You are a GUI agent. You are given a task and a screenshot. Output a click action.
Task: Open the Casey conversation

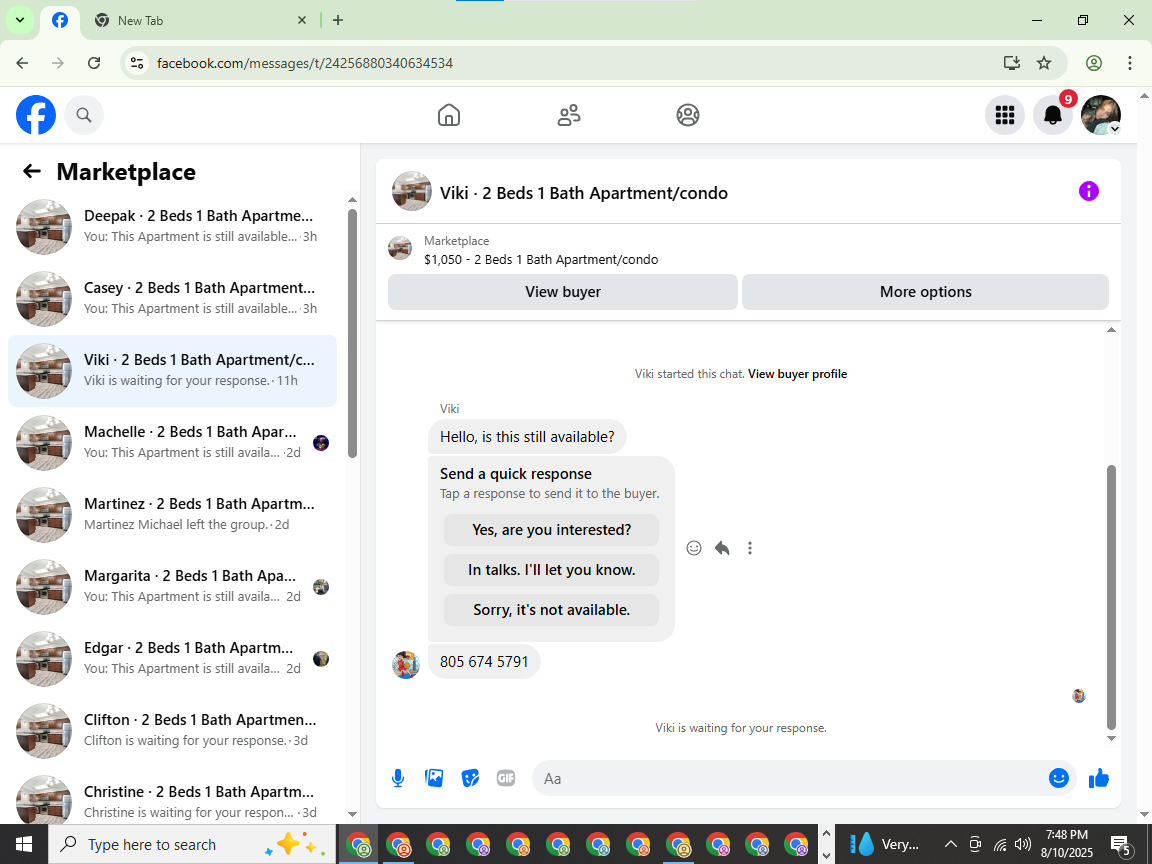pos(173,298)
